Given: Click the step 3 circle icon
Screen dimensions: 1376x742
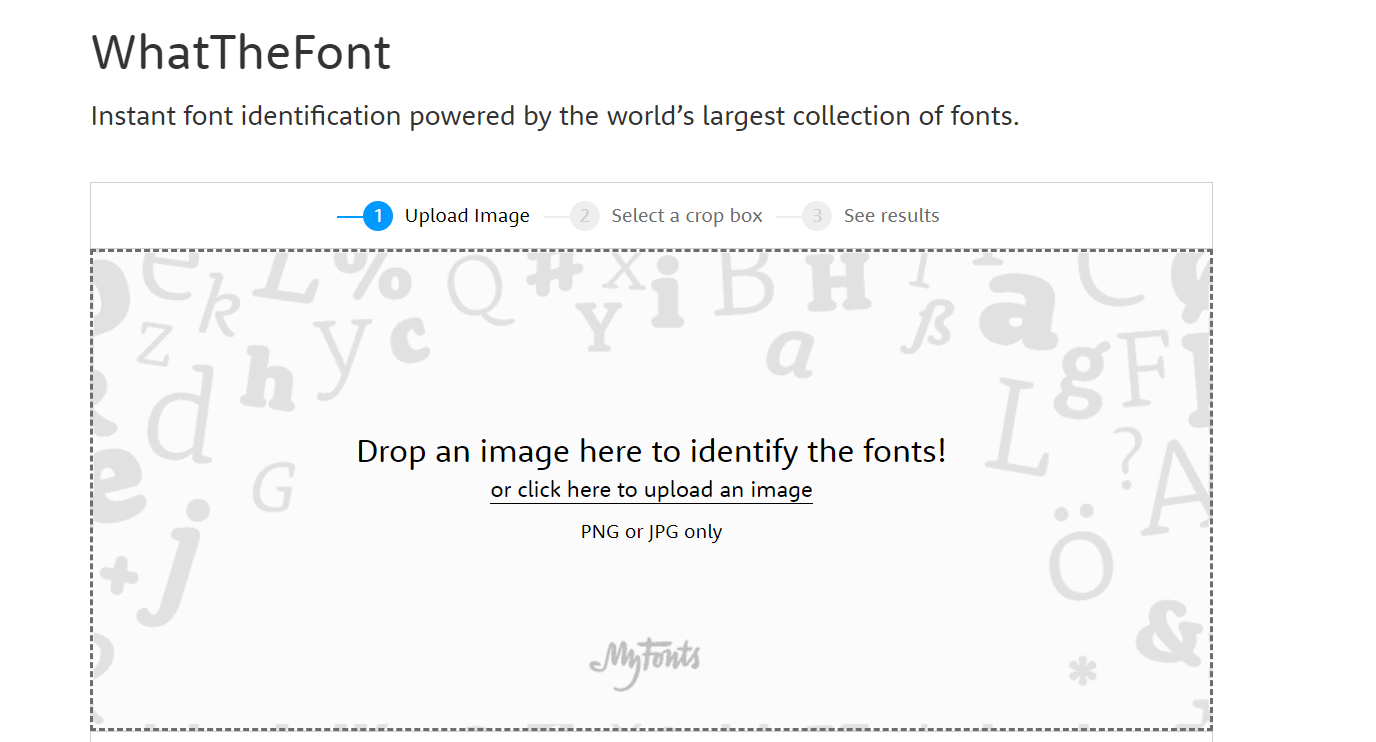Looking at the screenshot, I should [x=817, y=216].
